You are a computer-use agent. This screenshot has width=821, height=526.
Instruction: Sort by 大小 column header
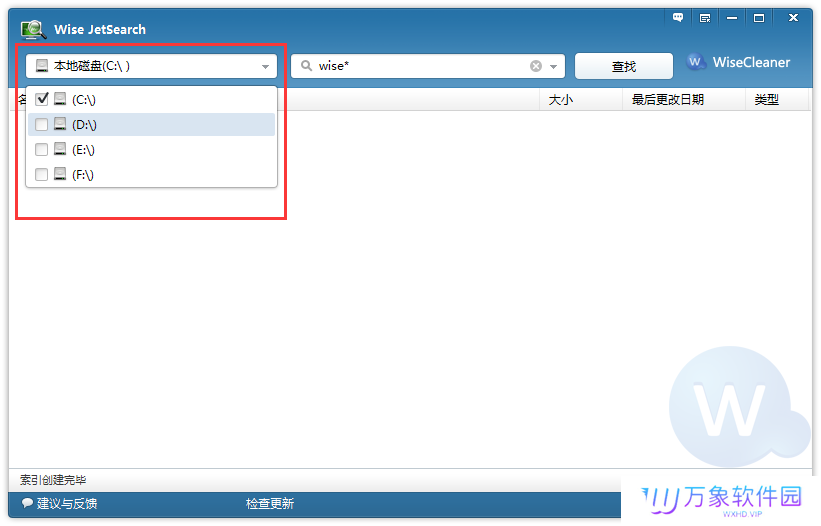(x=561, y=99)
